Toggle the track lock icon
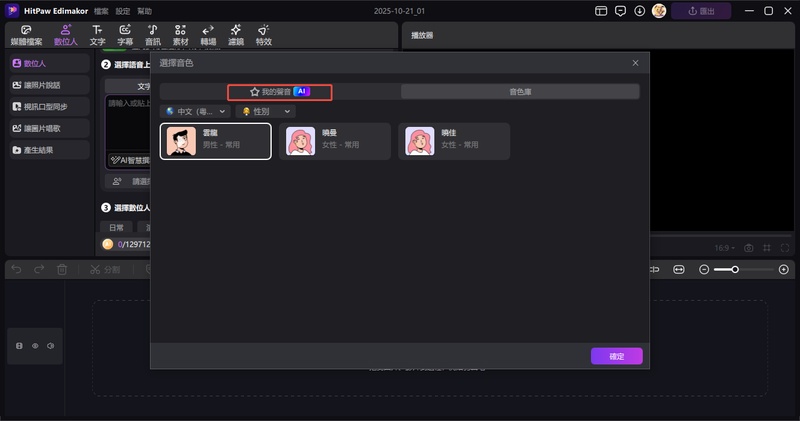The width and height of the screenshot is (800, 421). pyautogui.click(x=19, y=346)
